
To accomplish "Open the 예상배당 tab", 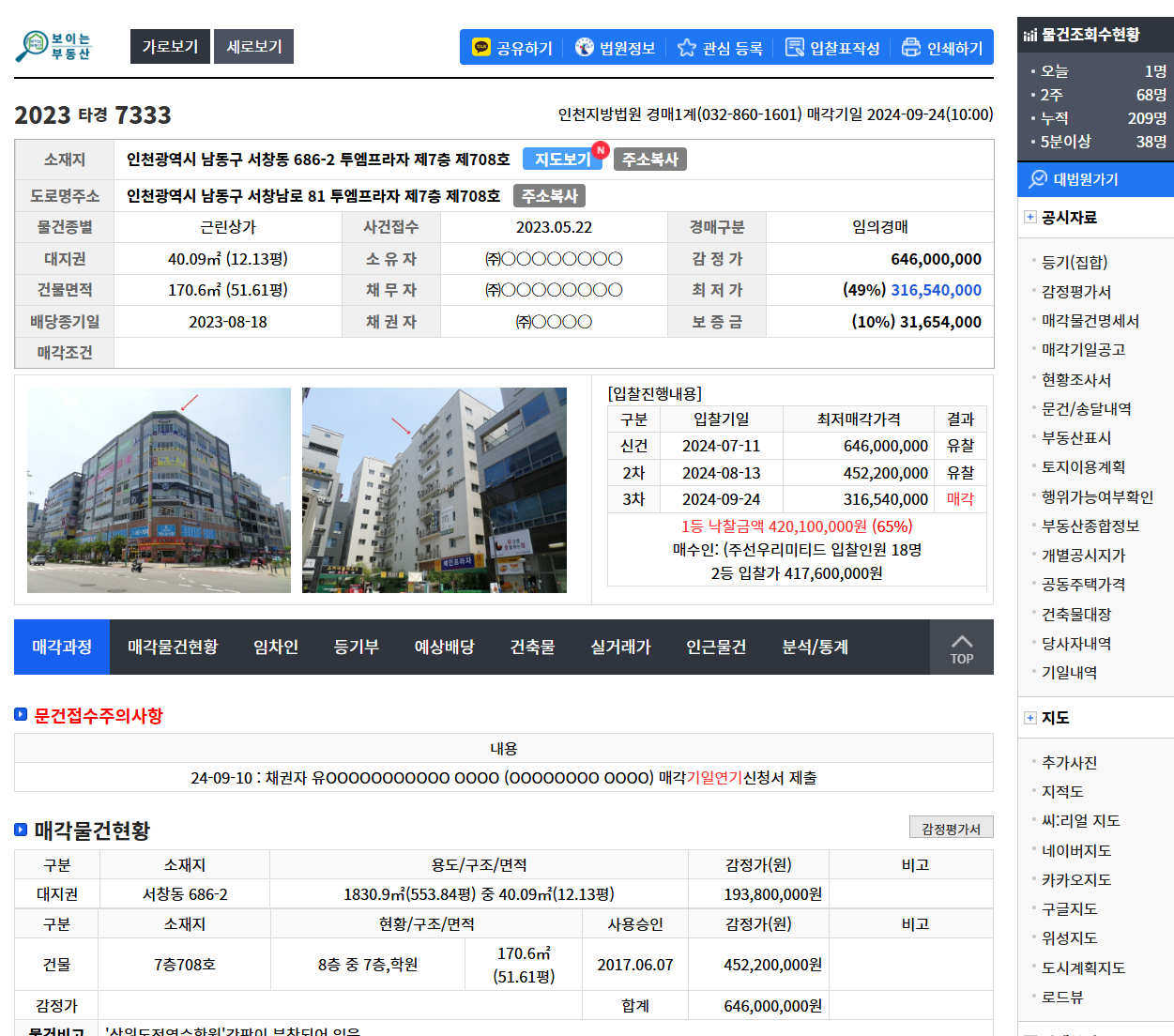I will pos(445,647).
